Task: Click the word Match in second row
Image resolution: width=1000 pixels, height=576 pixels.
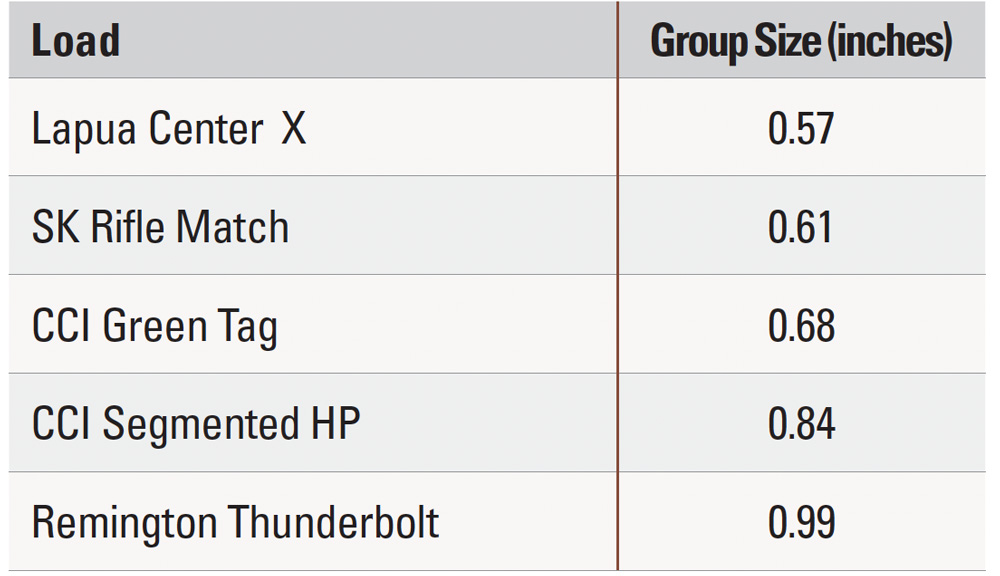Action: [233, 227]
